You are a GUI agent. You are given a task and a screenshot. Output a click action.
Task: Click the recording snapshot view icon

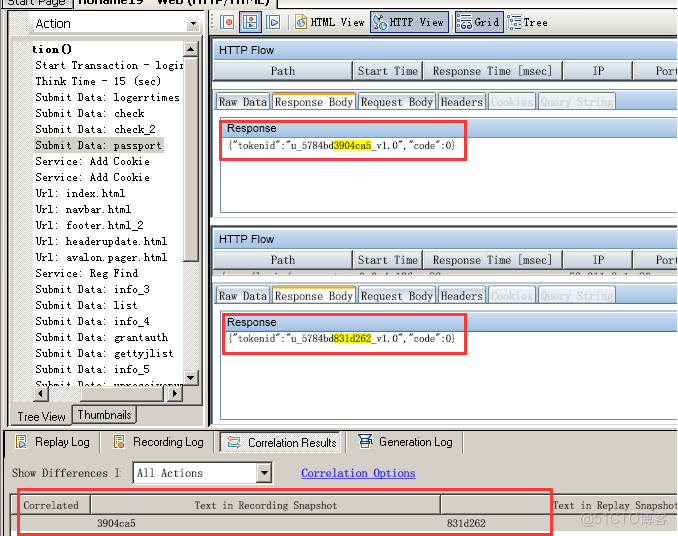(227, 22)
